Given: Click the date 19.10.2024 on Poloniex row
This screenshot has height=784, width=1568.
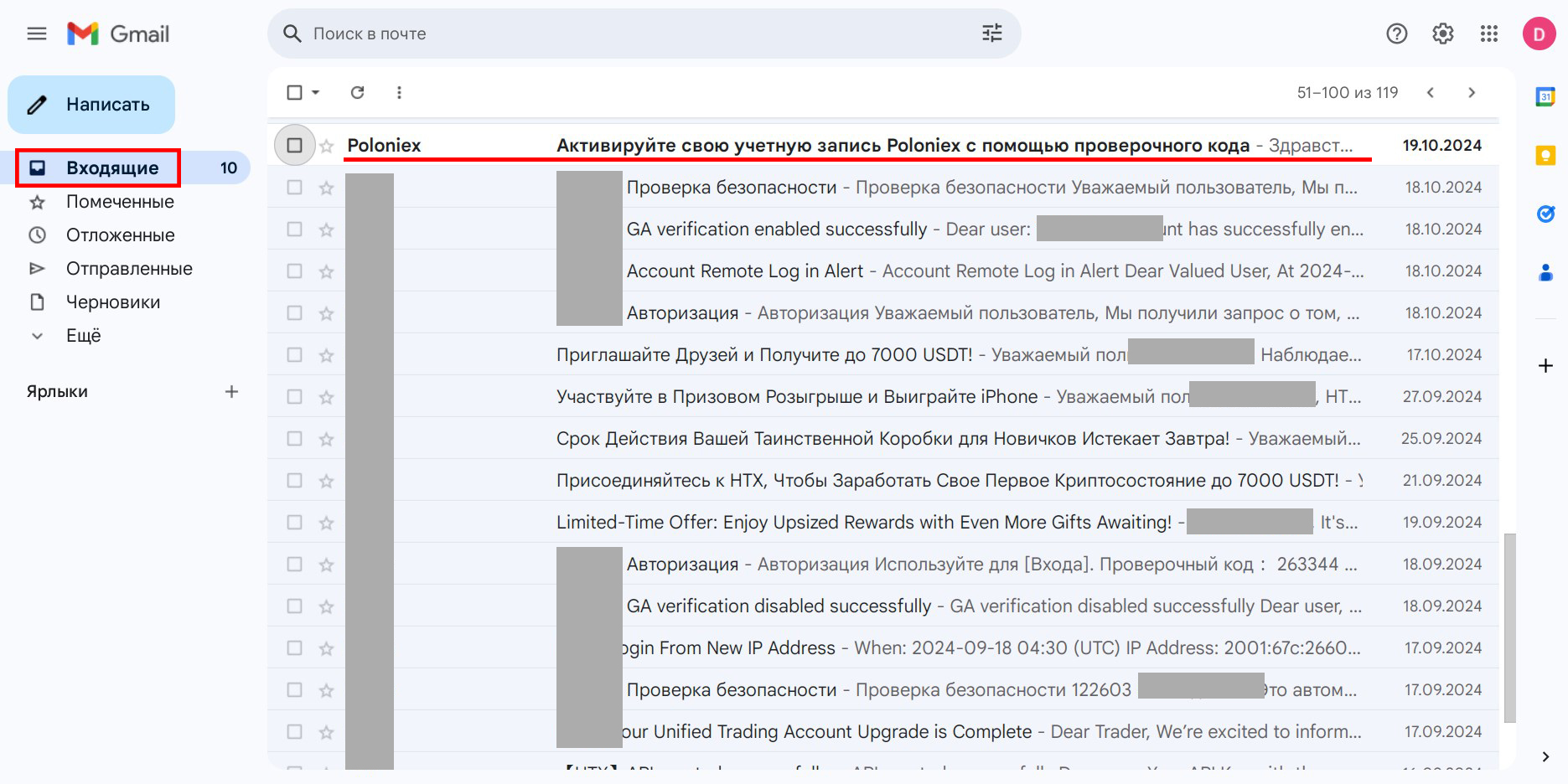Looking at the screenshot, I should (x=1442, y=145).
